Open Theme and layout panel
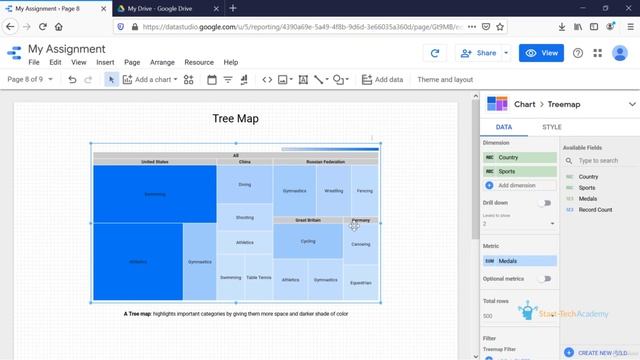640x360 pixels. tap(445, 80)
